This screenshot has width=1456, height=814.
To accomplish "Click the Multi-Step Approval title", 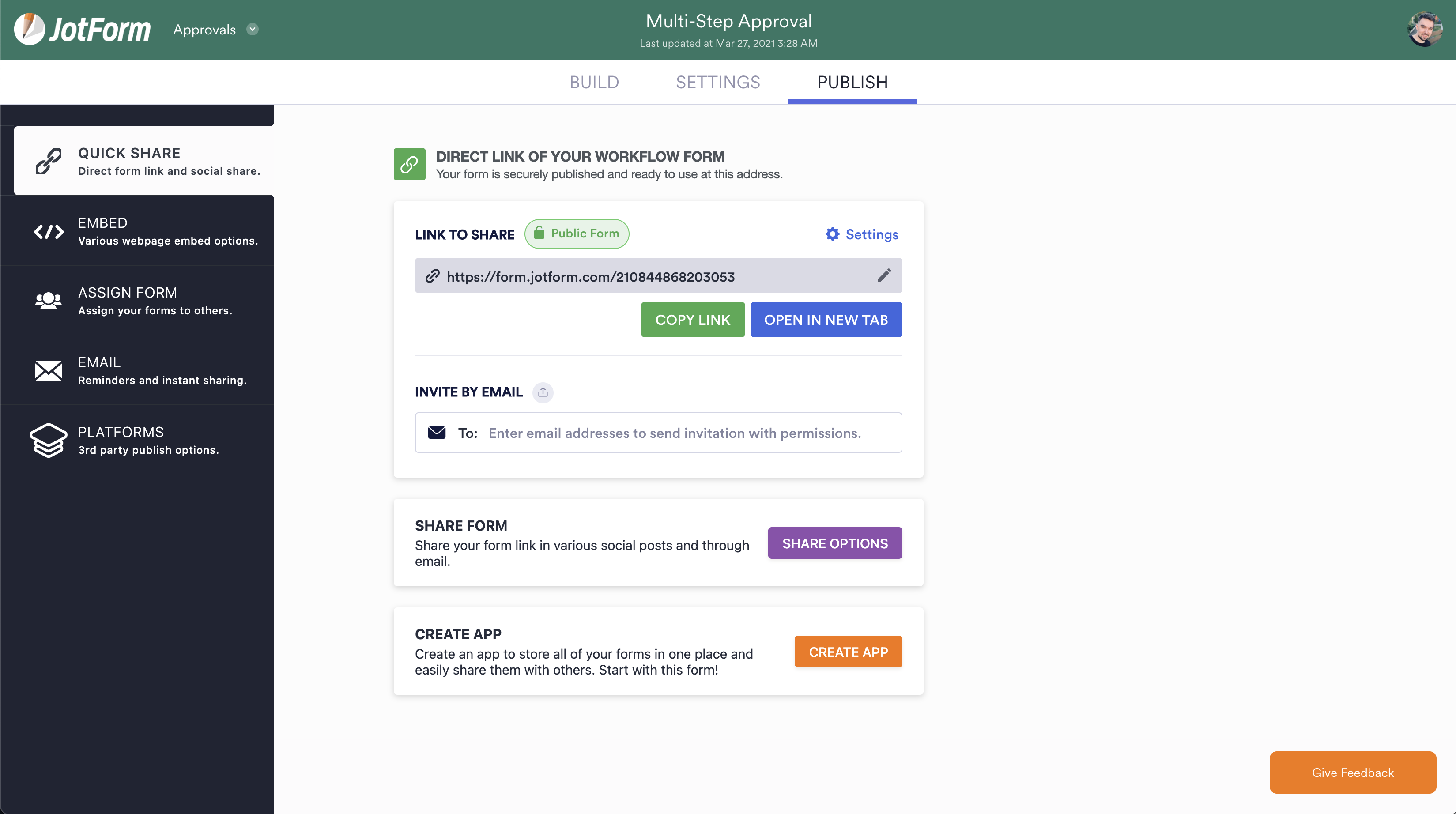I will pyautogui.click(x=728, y=21).
